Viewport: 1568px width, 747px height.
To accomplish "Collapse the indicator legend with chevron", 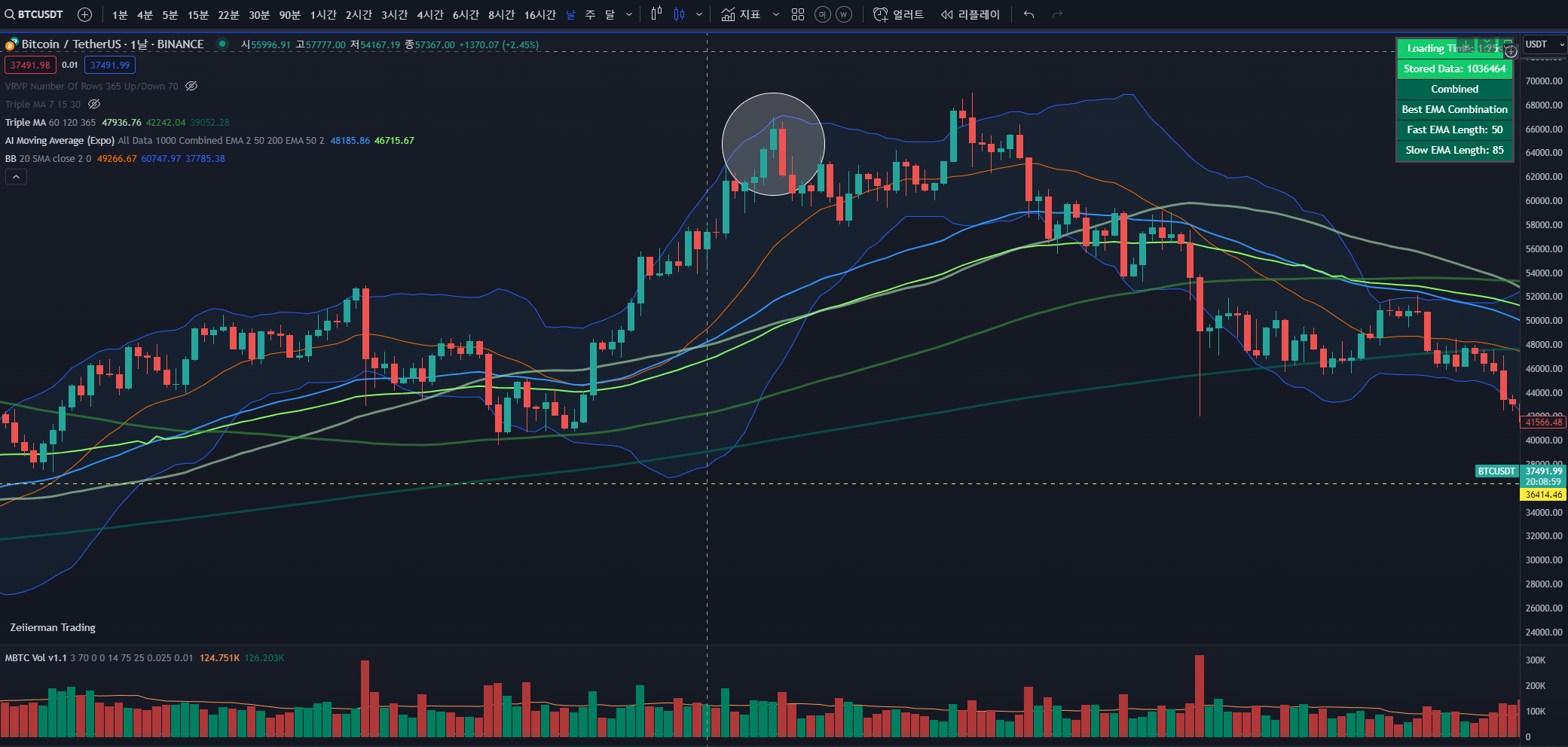I will [16, 177].
